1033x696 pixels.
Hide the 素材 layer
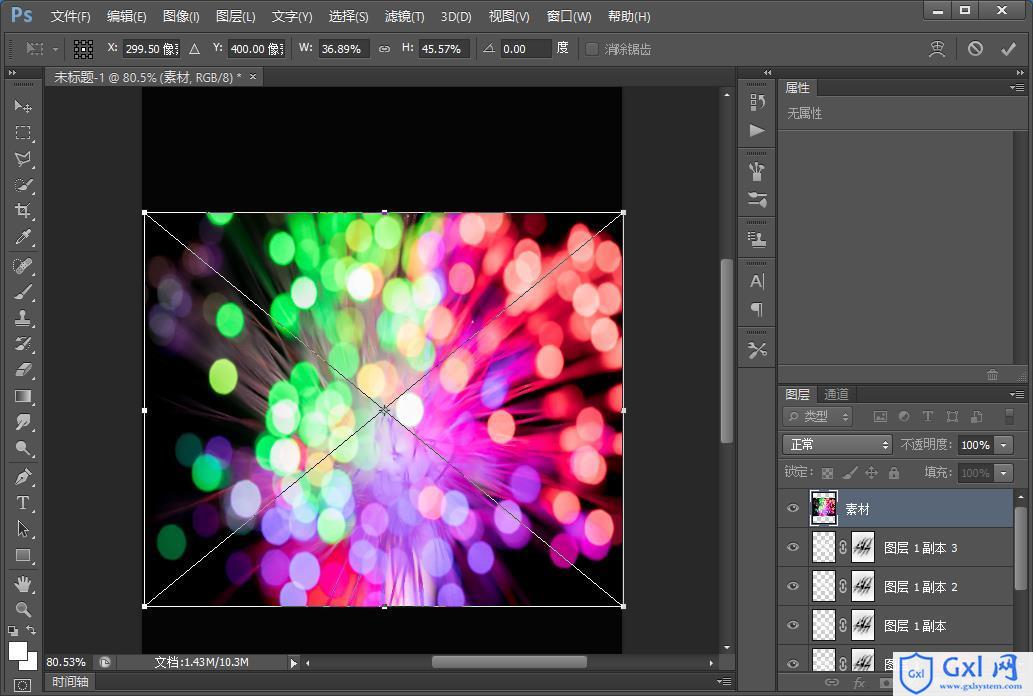click(793, 508)
